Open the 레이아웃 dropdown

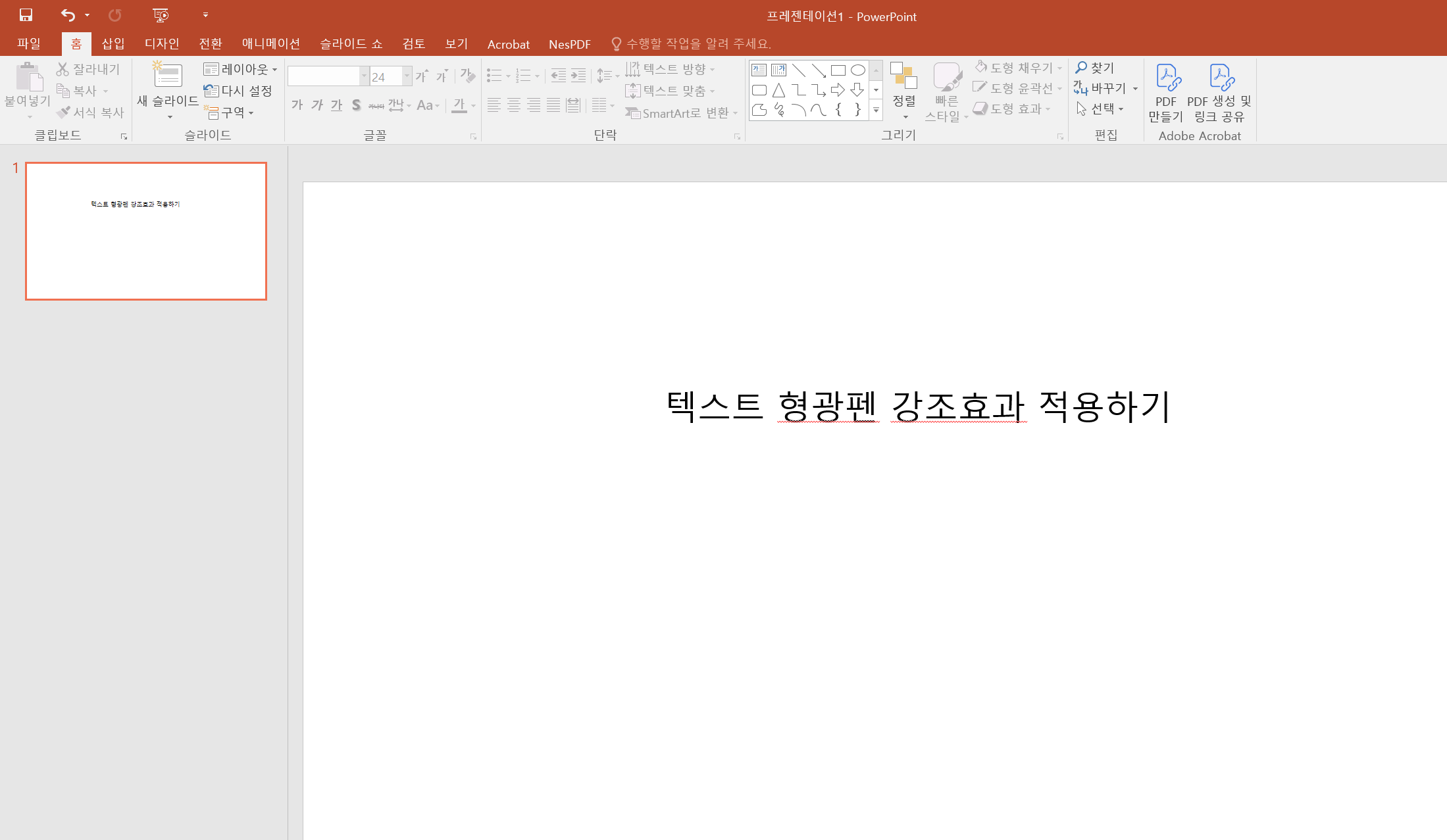click(240, 69)
